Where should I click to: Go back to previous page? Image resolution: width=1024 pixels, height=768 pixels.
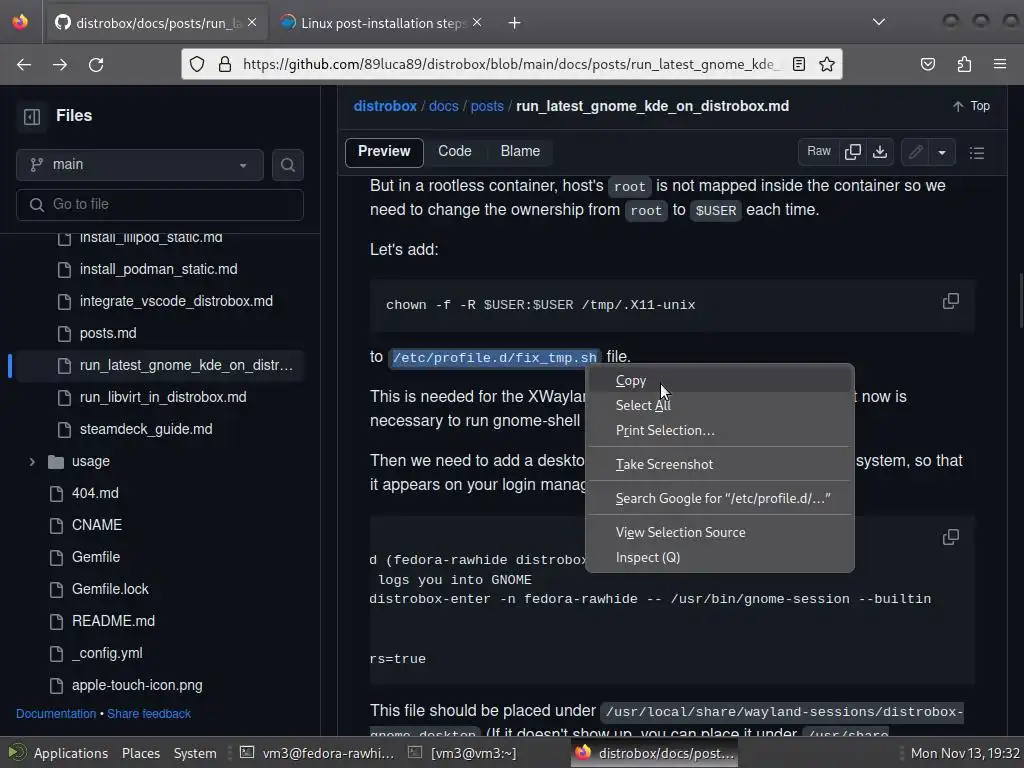coord(24,65)
